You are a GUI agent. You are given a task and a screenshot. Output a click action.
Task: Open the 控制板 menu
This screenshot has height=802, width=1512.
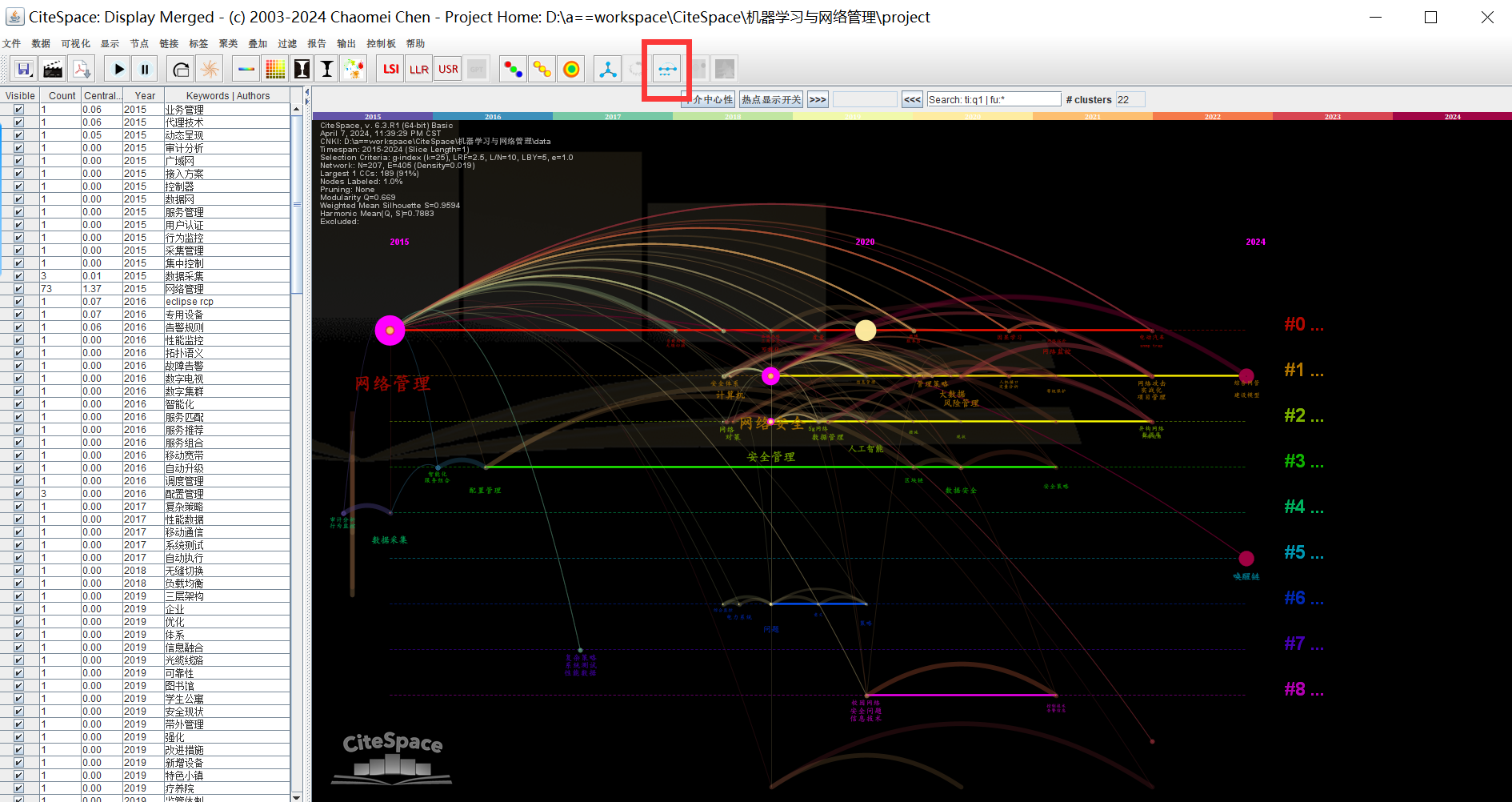tap(381, 44)
